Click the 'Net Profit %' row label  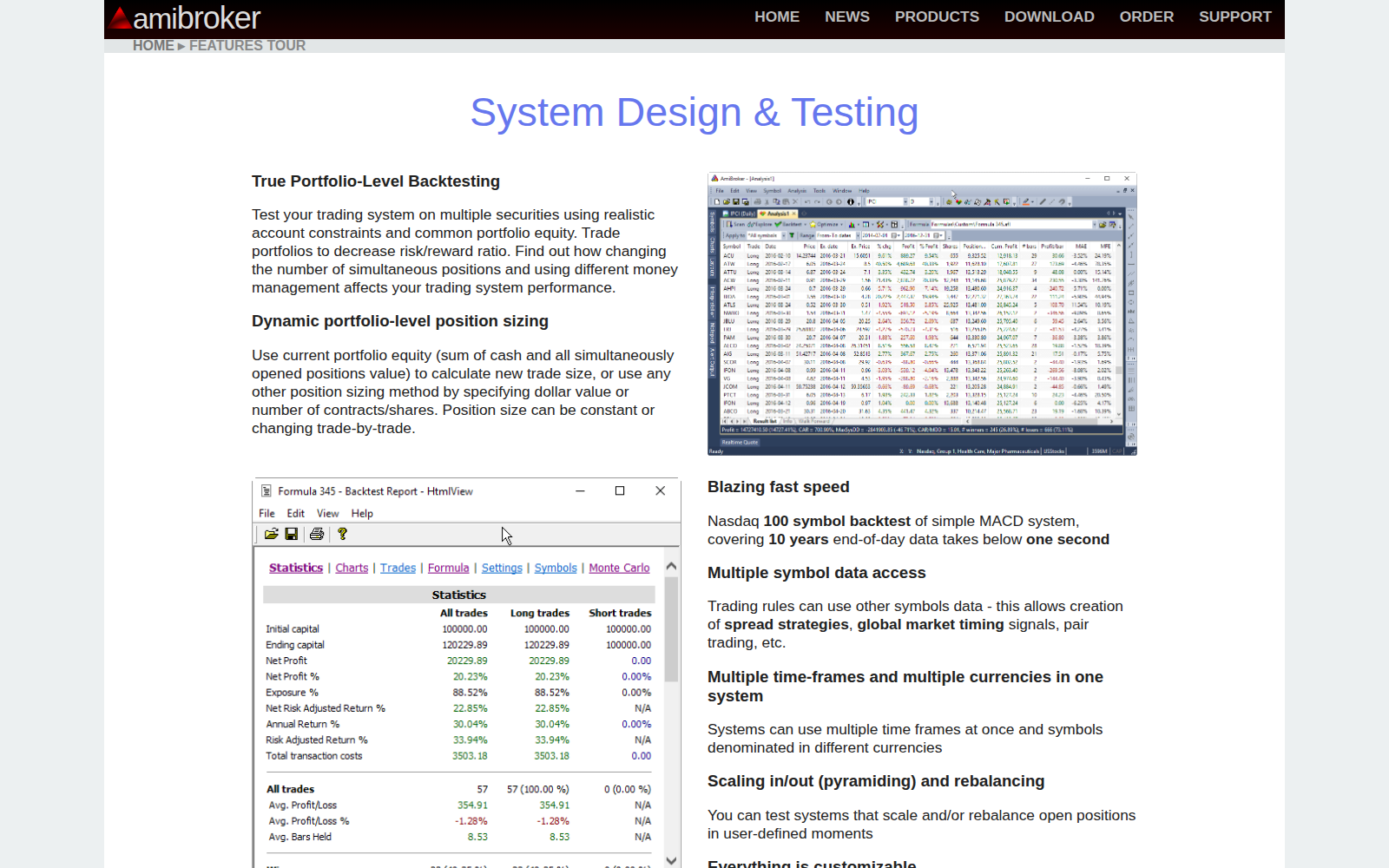tap(293, 676)
